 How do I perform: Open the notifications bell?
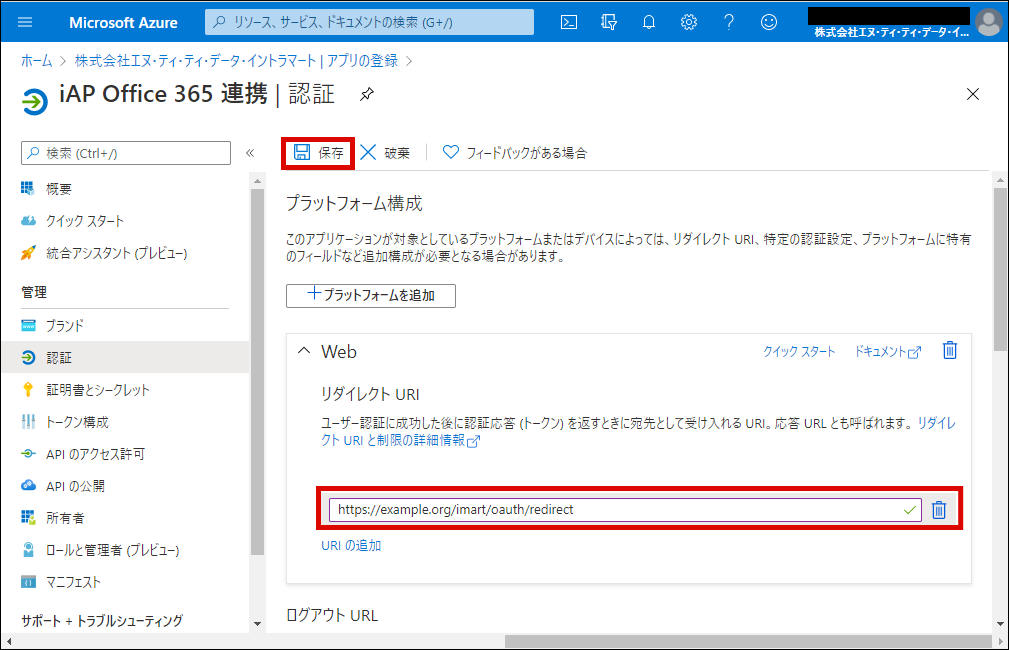click(x=649, y=23)
